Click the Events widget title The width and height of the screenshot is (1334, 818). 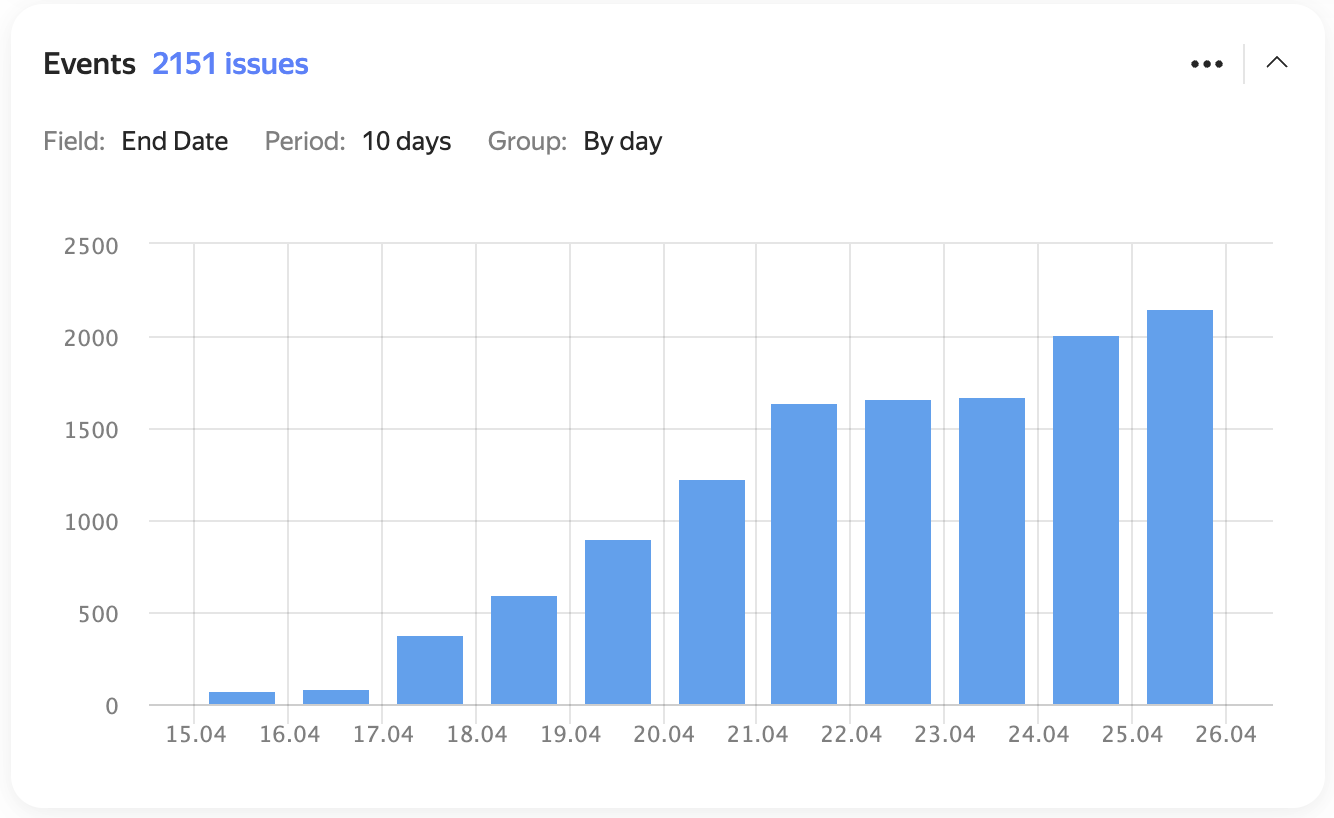coord(89,64)
